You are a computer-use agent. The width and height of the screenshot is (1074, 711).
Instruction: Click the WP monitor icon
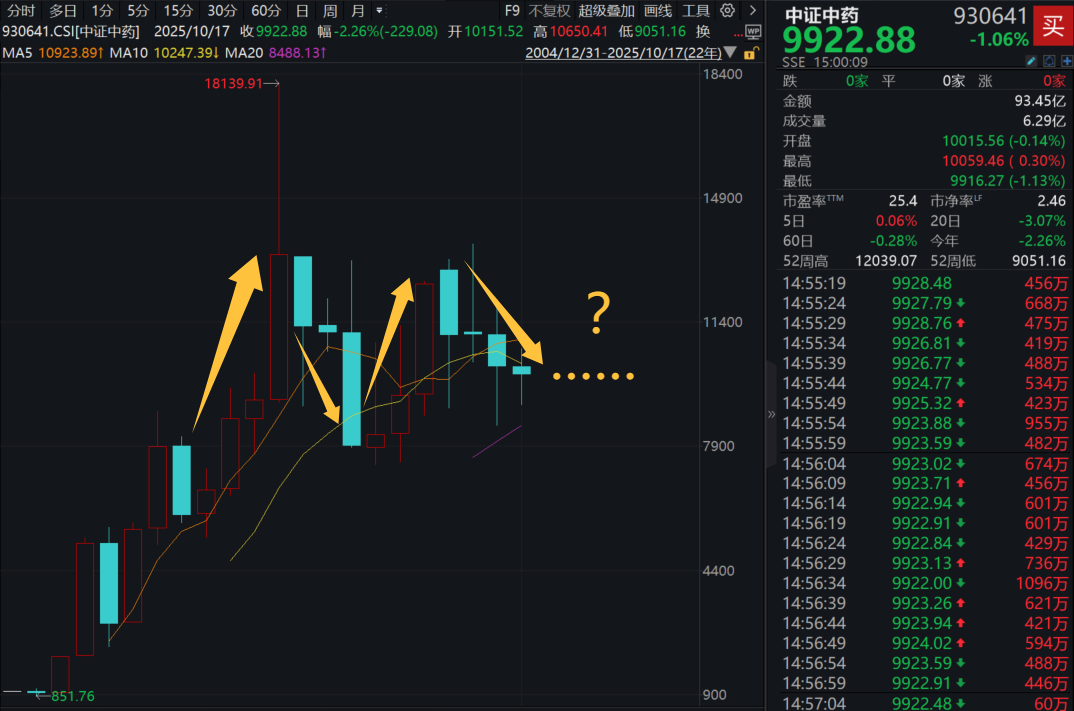[x=753, y=31]
